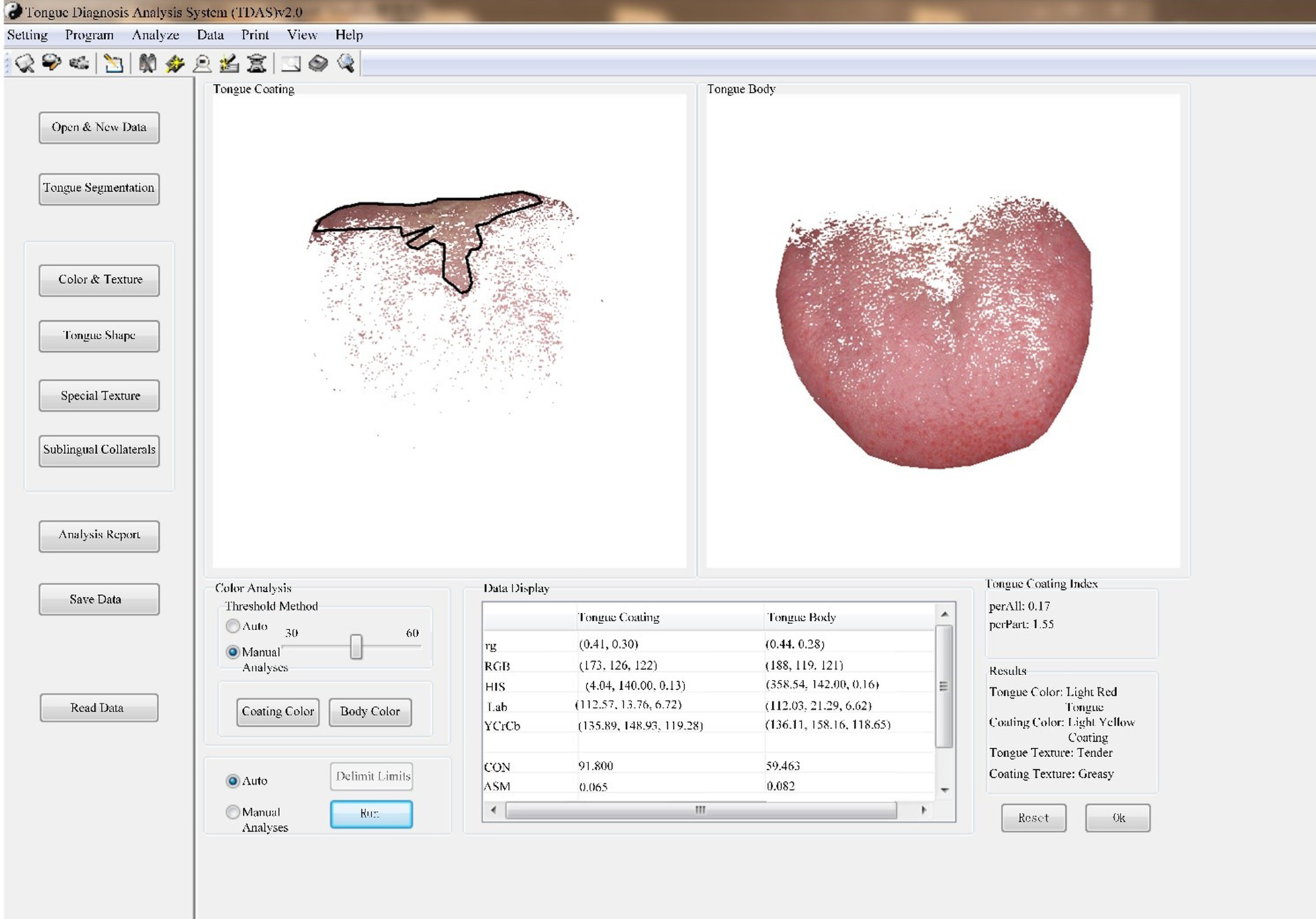The image size is (1316, 919).
Task: Click the gray storage device toolbar icon
Action: [318, 64]
